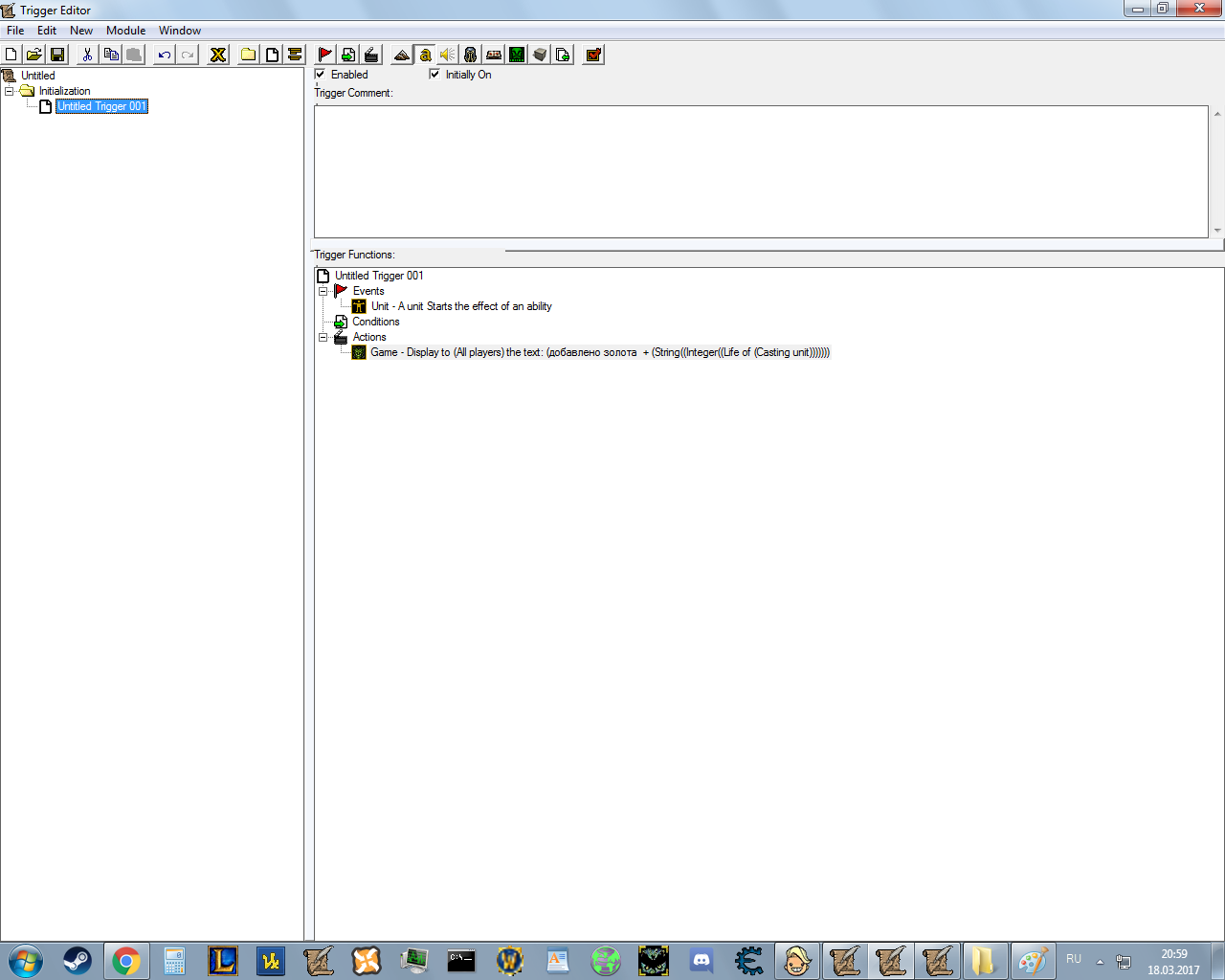
Task: Add a new action with the clapperboard icon
Action: tap(371, 55)
